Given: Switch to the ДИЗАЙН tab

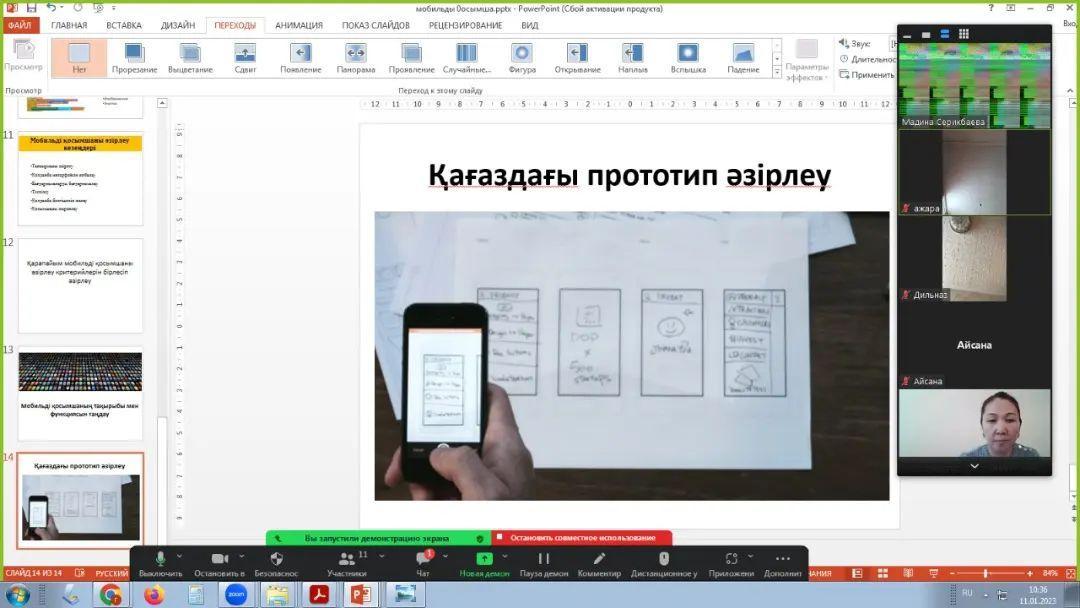Looking at the screenshot, I should point(178,25).
